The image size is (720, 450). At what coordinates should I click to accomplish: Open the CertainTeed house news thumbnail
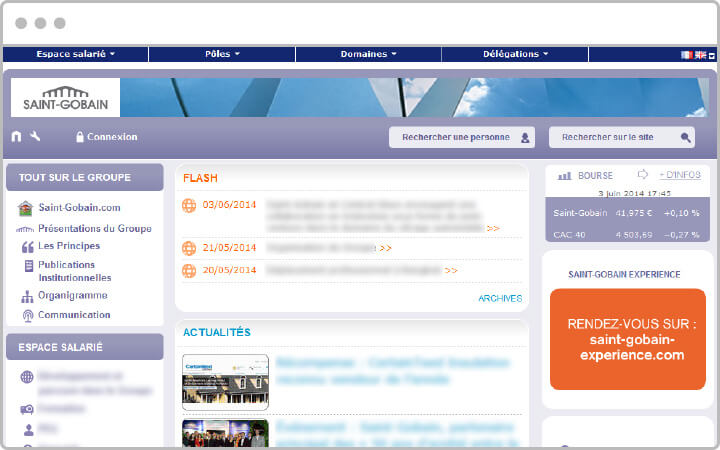click(225, 382)
